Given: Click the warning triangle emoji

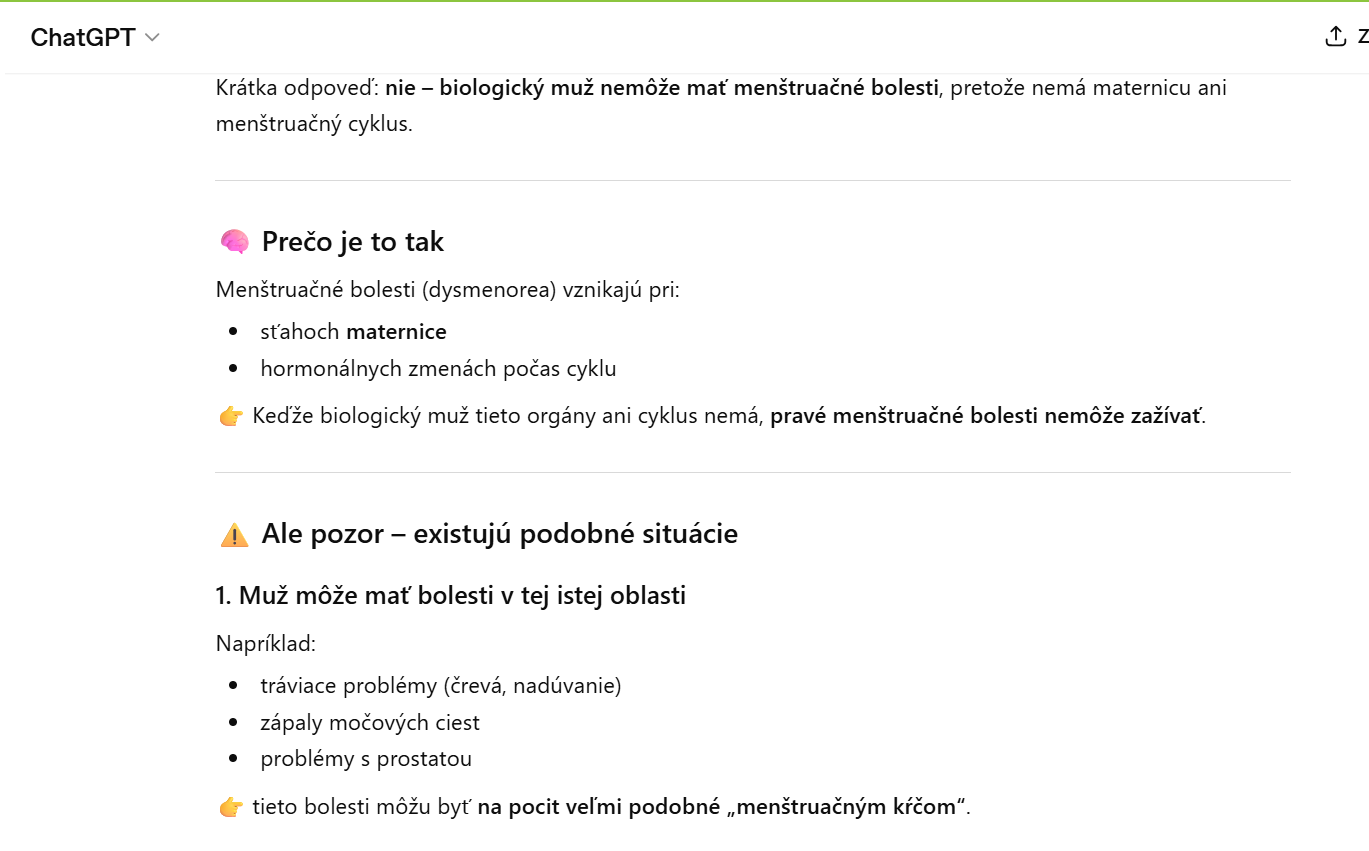Looking at the screenshot, I should [234, 535].
